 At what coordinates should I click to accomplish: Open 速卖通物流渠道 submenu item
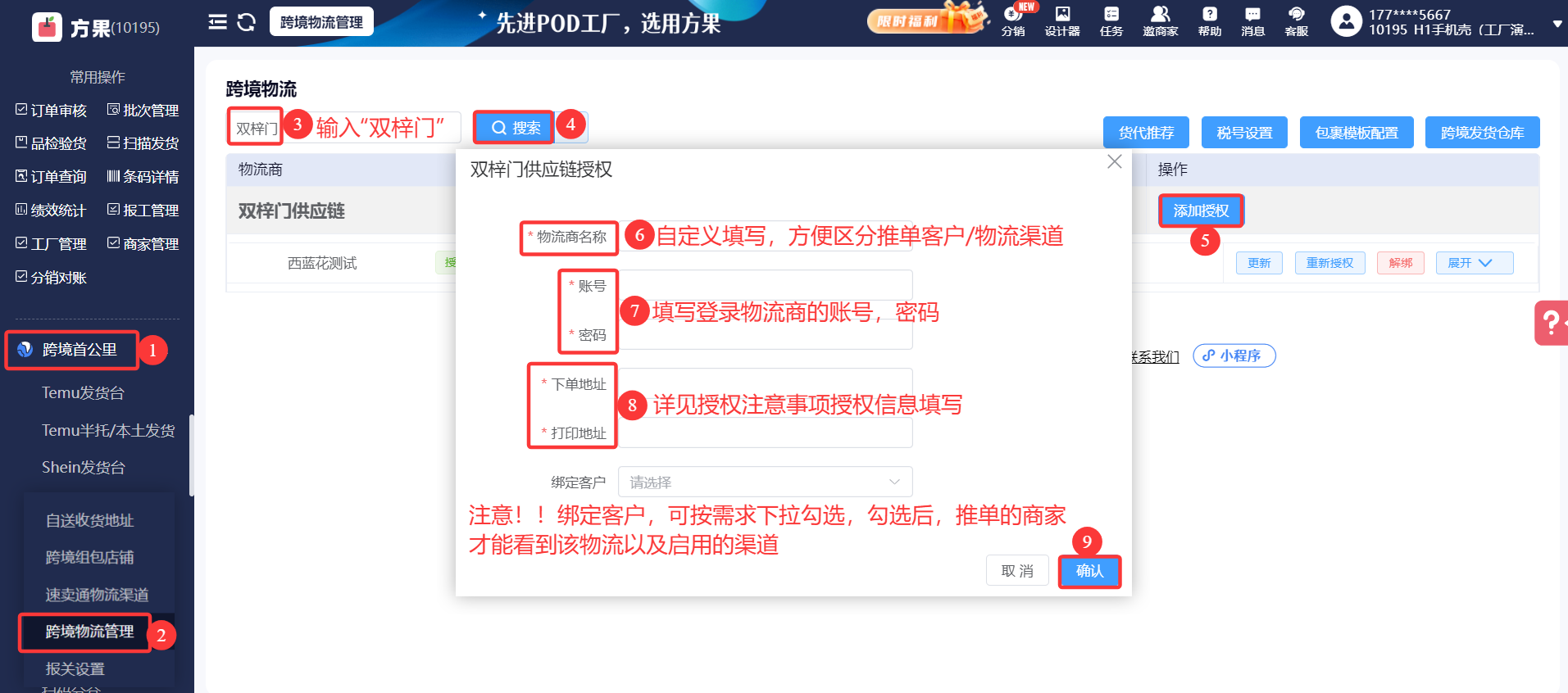[x=97, y=595]
